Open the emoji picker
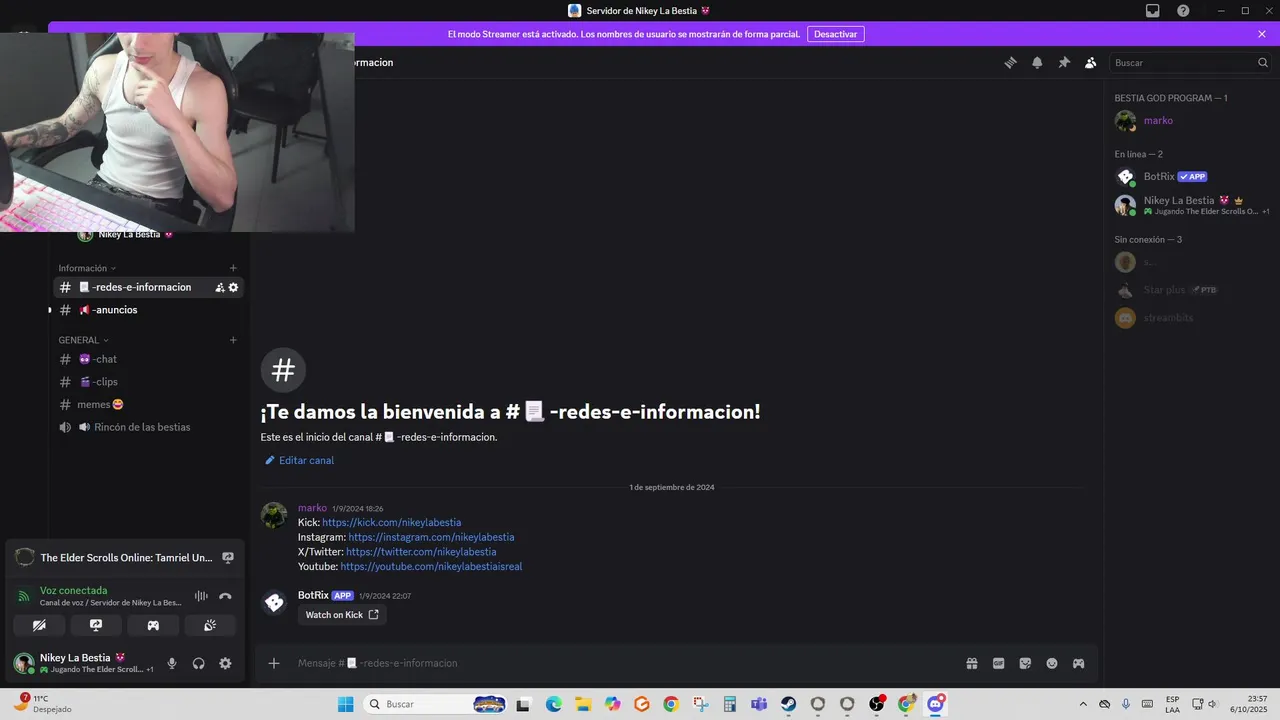 click(1052, 663)
